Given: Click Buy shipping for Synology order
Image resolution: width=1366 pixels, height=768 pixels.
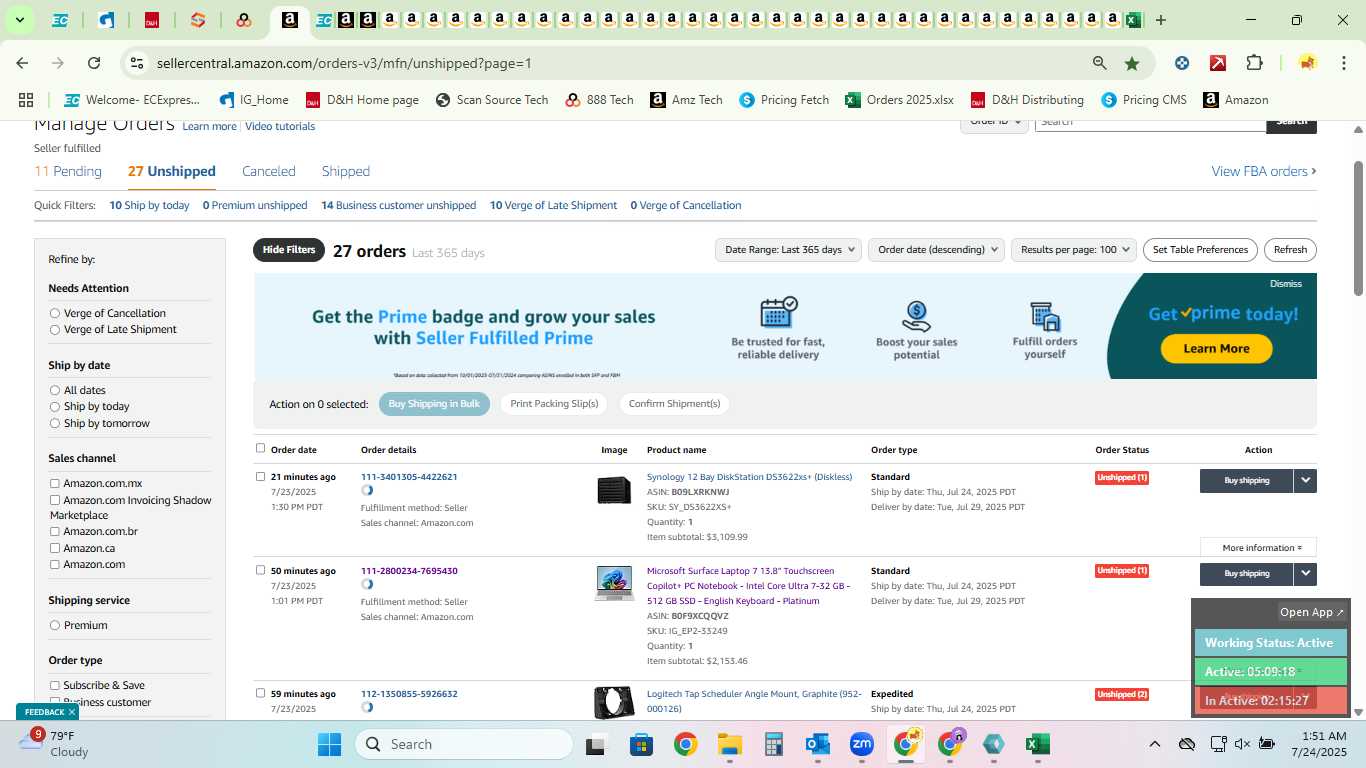Looking at the screenshot, I should [1246, 480].
